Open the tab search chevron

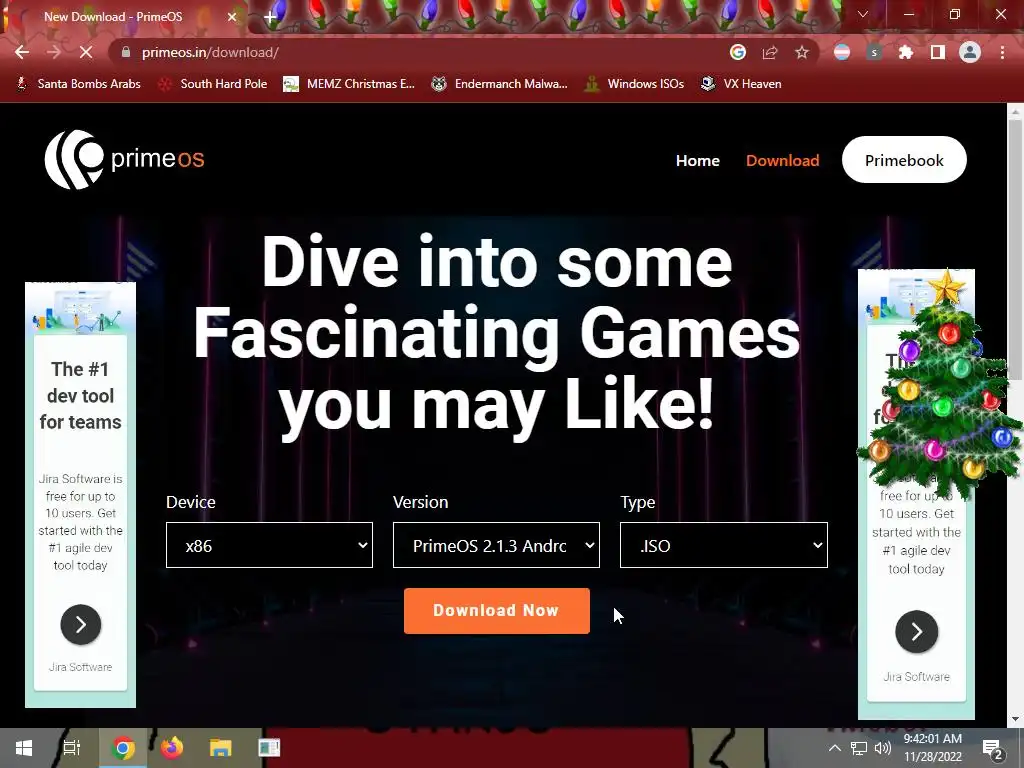[x=863, y=14]
